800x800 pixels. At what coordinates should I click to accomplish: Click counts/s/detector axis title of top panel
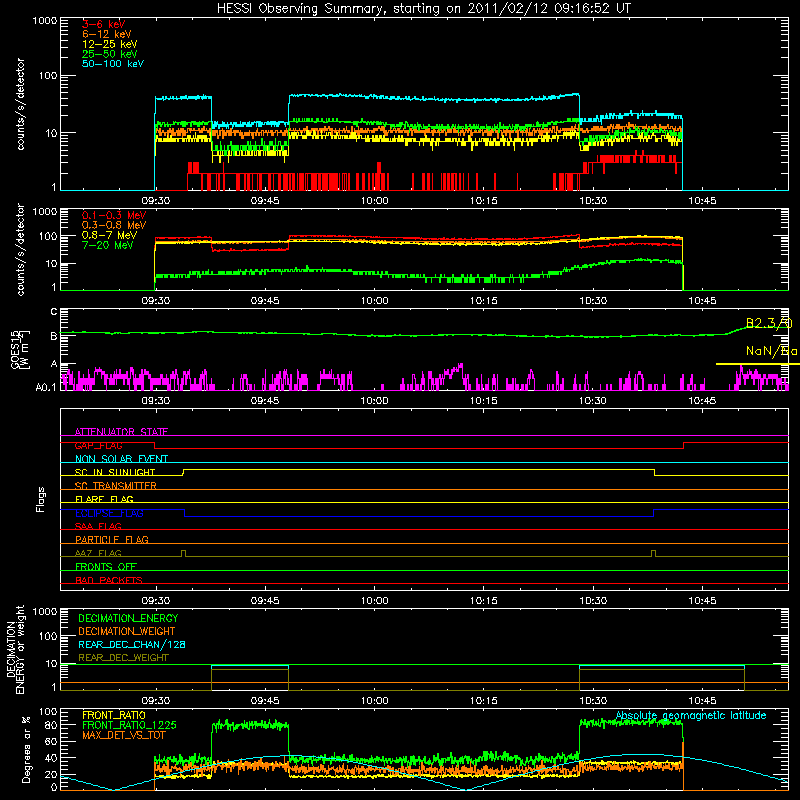coord(20,104)
